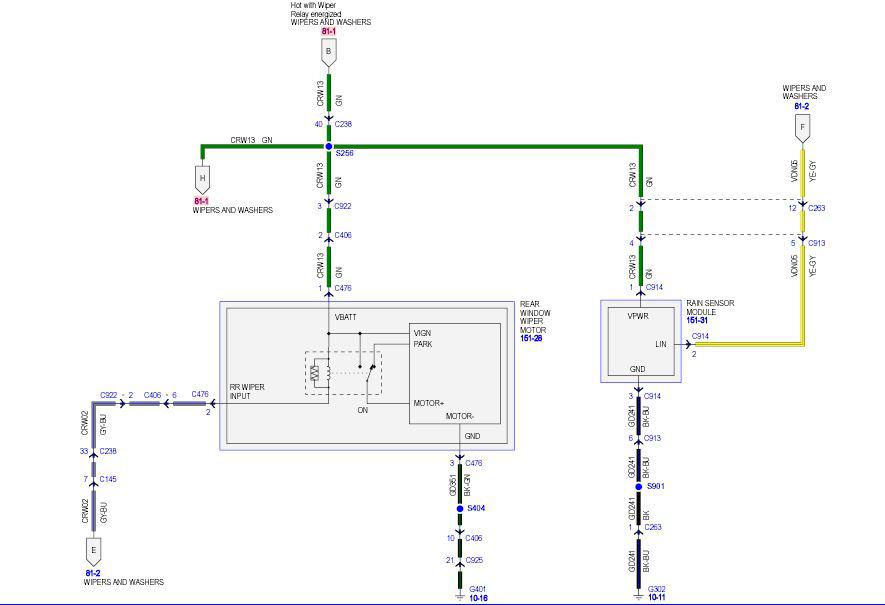Screen dimensions: 885x605
Task: Open the 151-28 rear wiper motor link
Action: (x=531, y=339)
